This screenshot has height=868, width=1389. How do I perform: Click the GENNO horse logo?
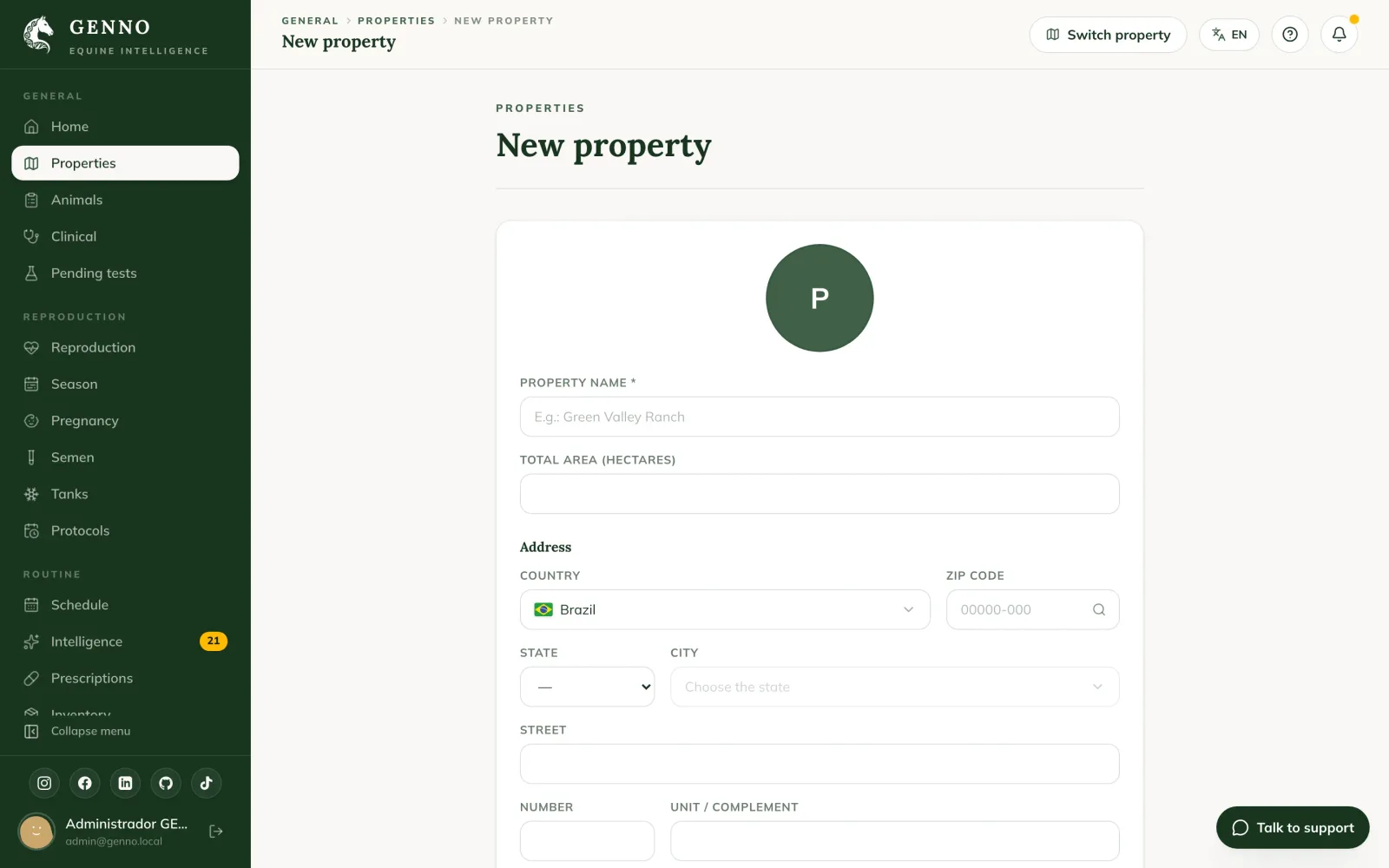coord(38,35)
